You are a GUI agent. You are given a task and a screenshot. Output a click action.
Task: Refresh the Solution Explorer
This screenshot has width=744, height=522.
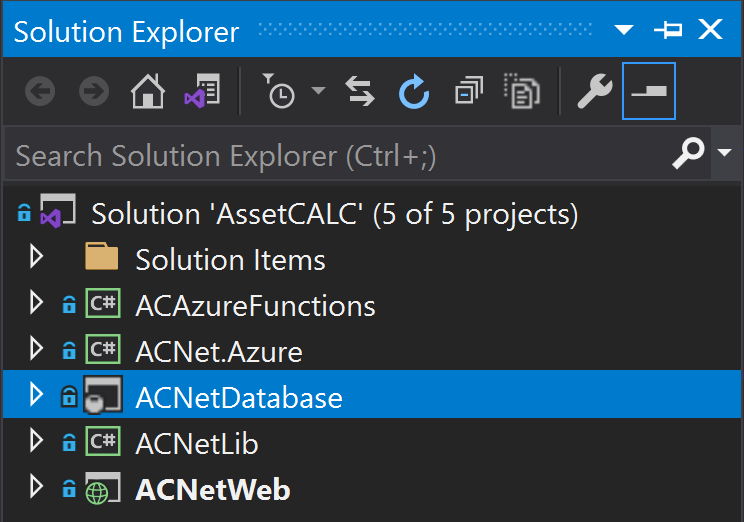pyautogui.click(x=414, y=91)
